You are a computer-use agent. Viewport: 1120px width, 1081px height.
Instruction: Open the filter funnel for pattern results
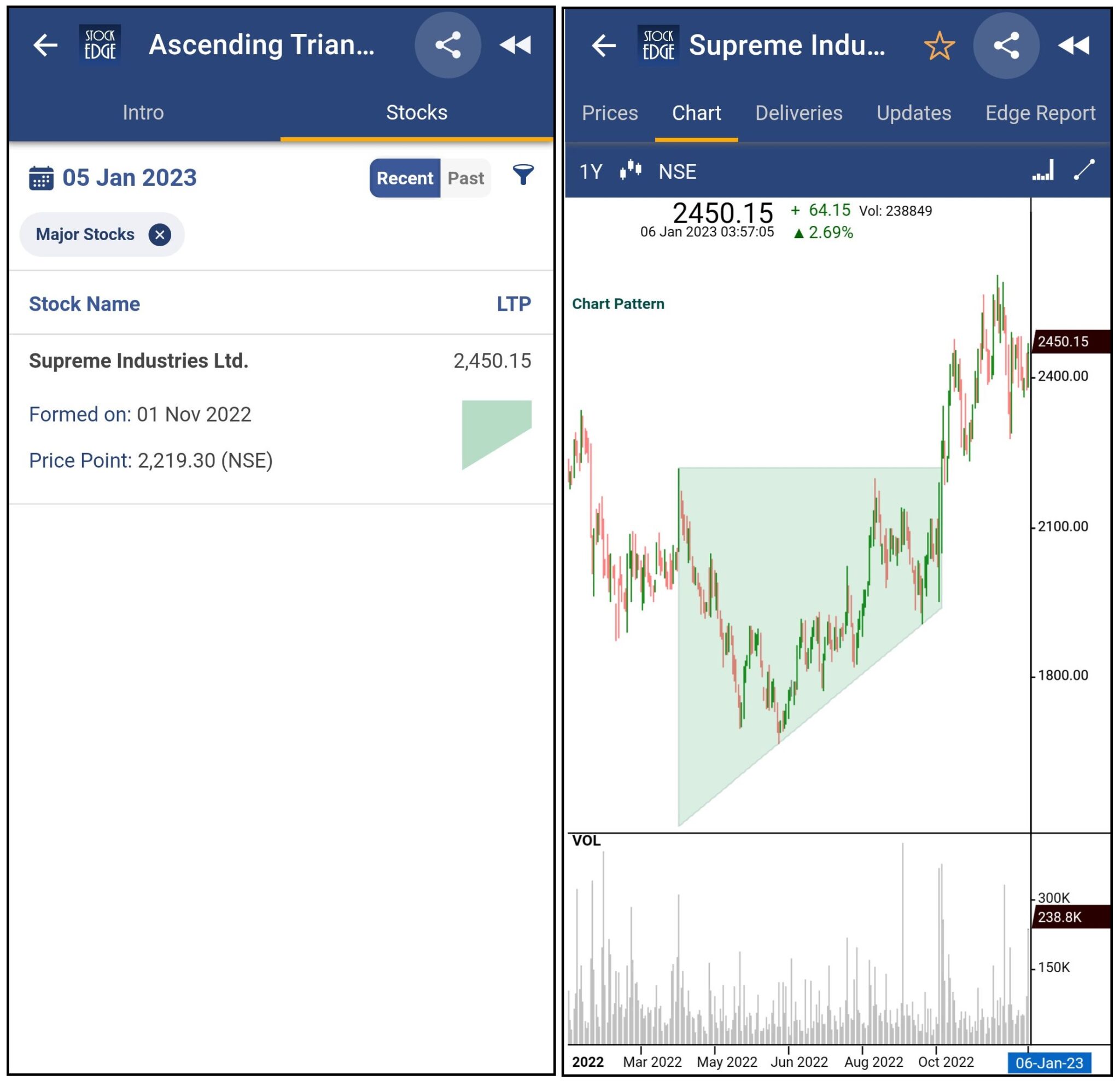point(523,177)
